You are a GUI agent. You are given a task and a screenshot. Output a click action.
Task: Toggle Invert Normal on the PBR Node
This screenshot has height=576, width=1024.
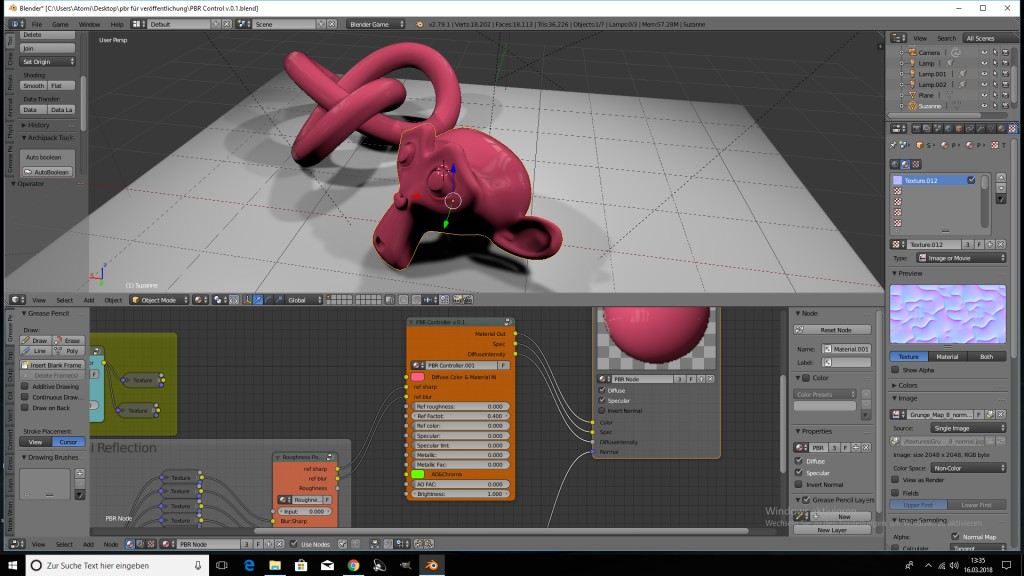[601, 410]
